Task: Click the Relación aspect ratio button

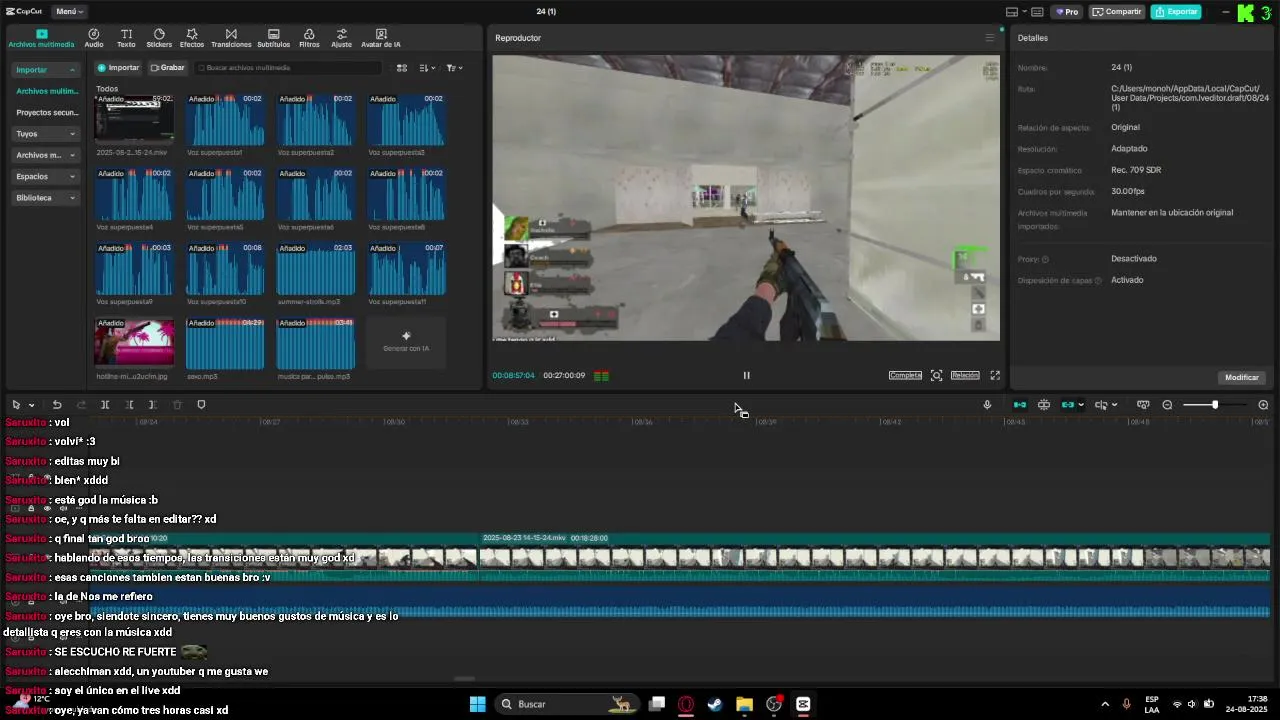Action: pos(965,375)
